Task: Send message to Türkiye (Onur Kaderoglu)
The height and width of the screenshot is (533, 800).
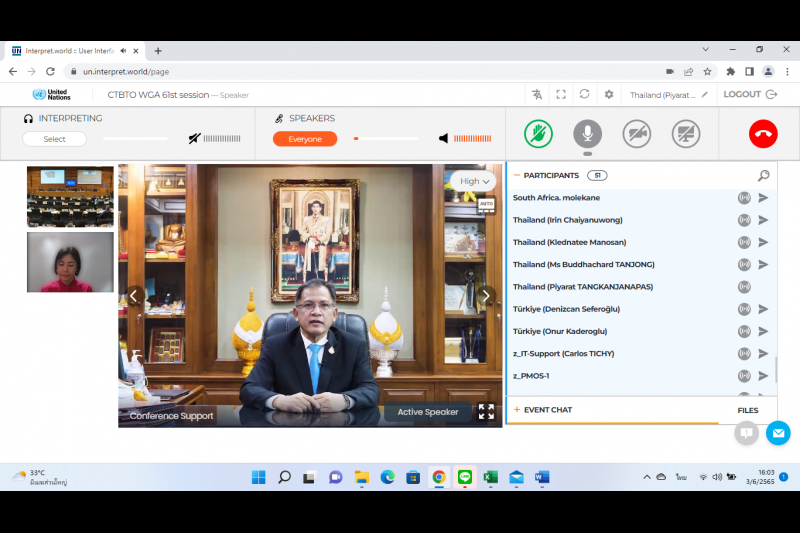Action: tap(763, 331)
